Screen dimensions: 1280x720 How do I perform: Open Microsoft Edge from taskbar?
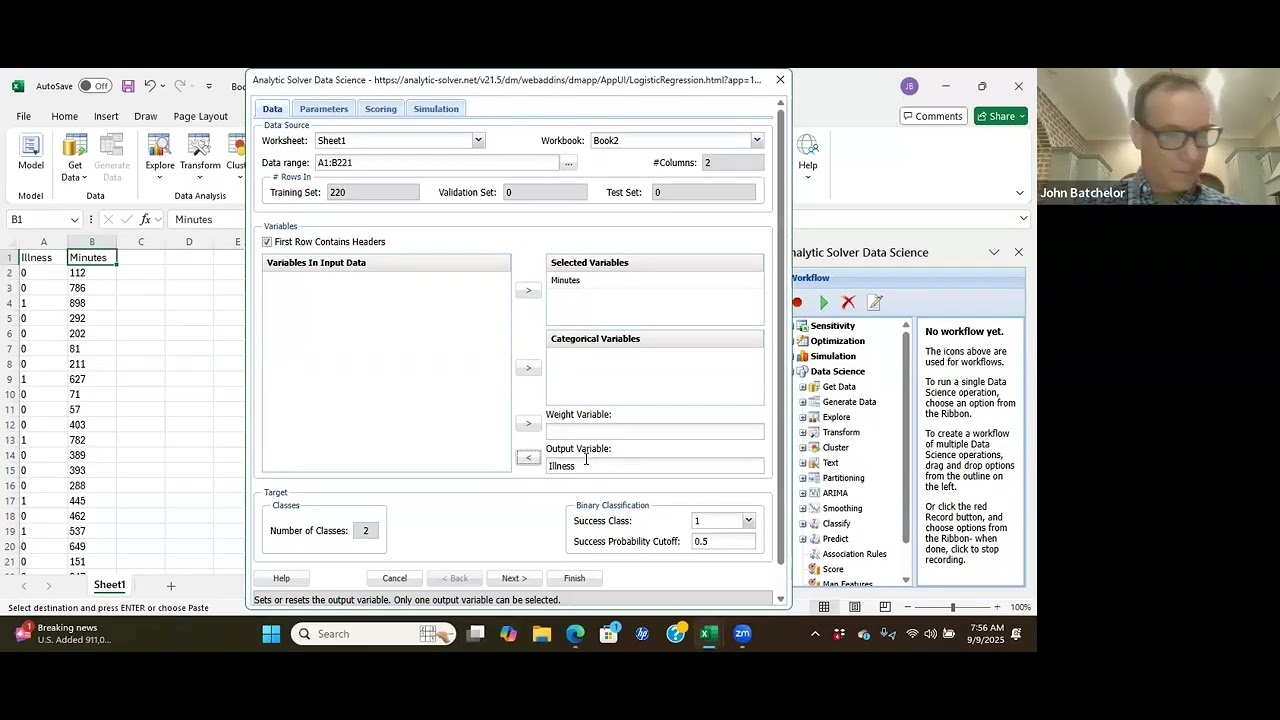click(x=575, y=633)
